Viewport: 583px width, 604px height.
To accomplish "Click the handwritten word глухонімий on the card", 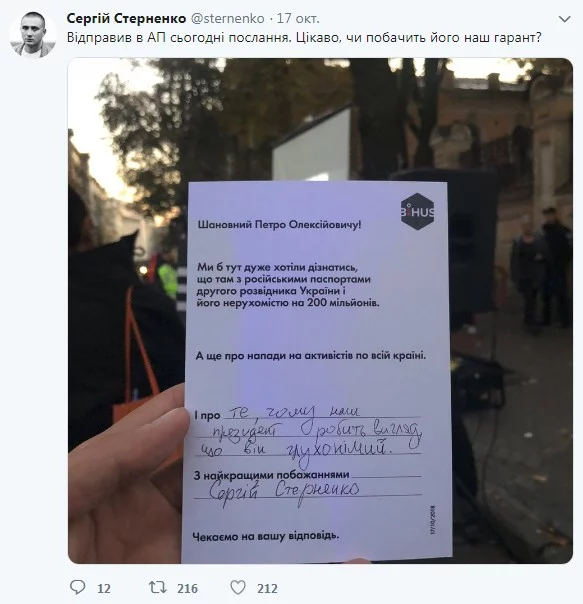I will [x=336, y=451].
